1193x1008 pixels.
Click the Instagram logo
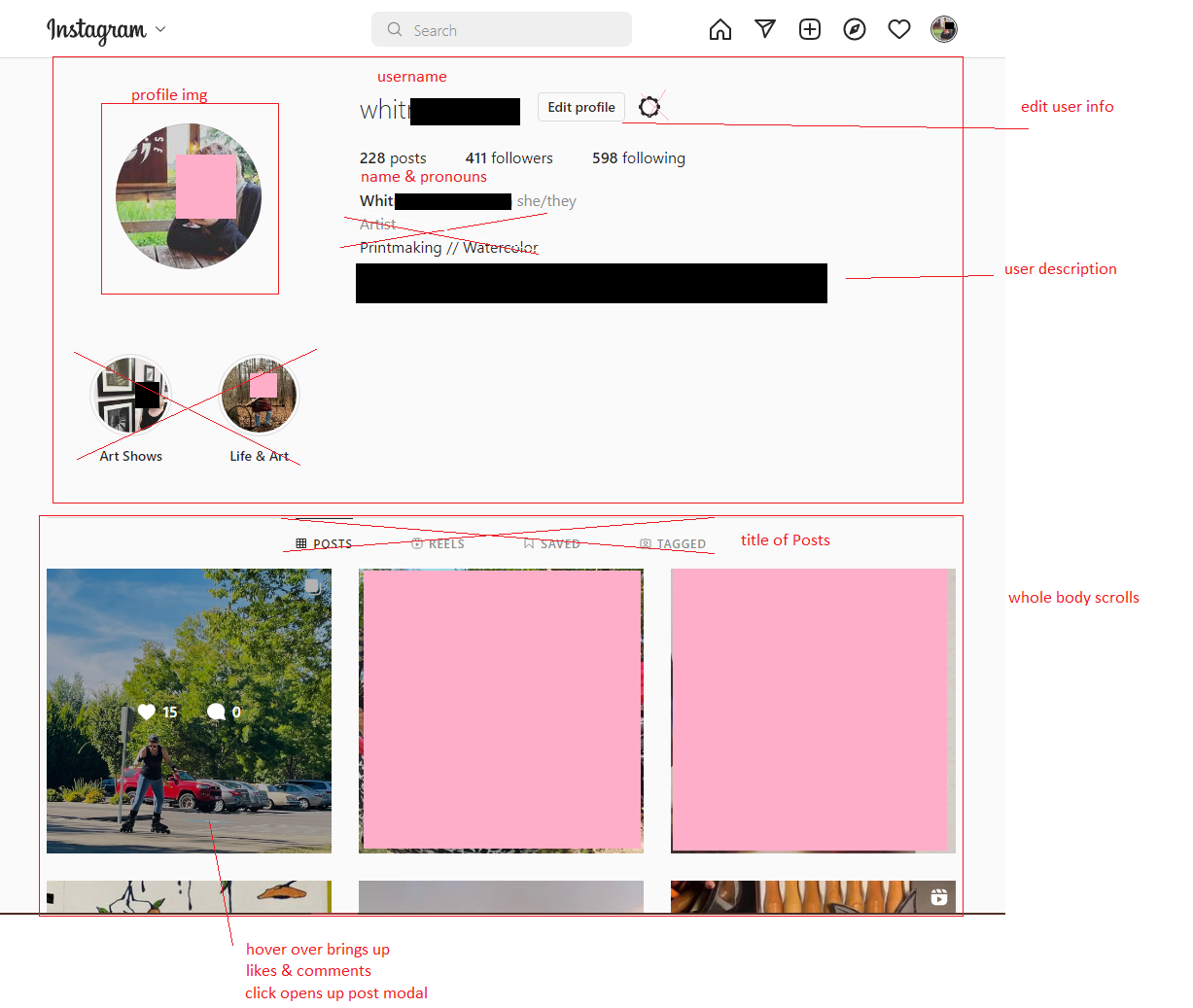pos(96,30)
